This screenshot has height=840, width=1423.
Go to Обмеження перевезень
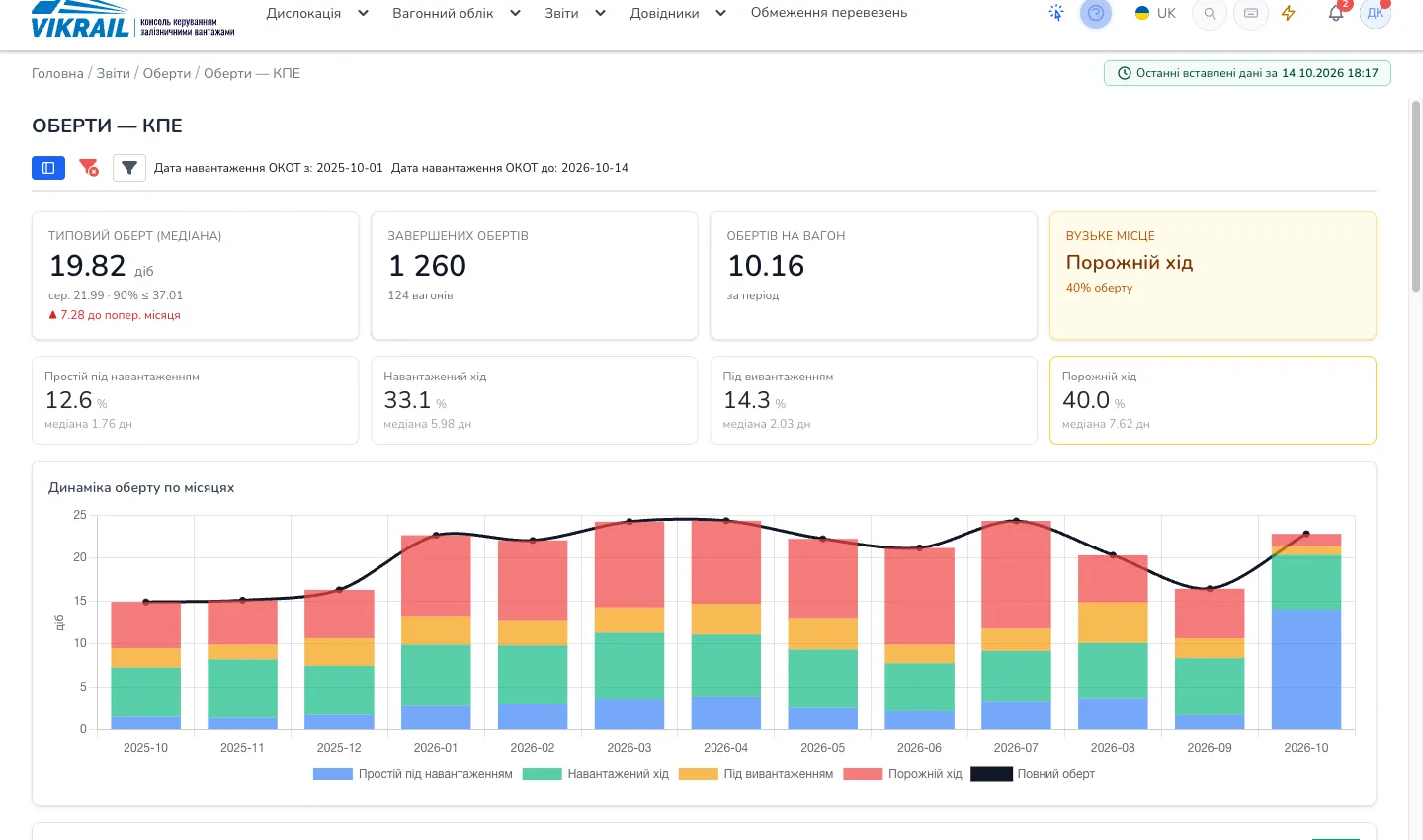pyautogui.click(x=829, y=13)
